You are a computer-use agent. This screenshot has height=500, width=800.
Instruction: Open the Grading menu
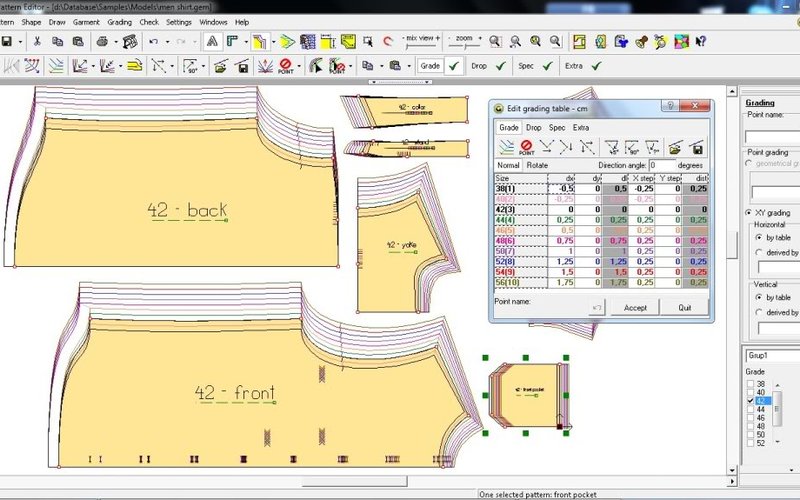click(x=119, y=22)
